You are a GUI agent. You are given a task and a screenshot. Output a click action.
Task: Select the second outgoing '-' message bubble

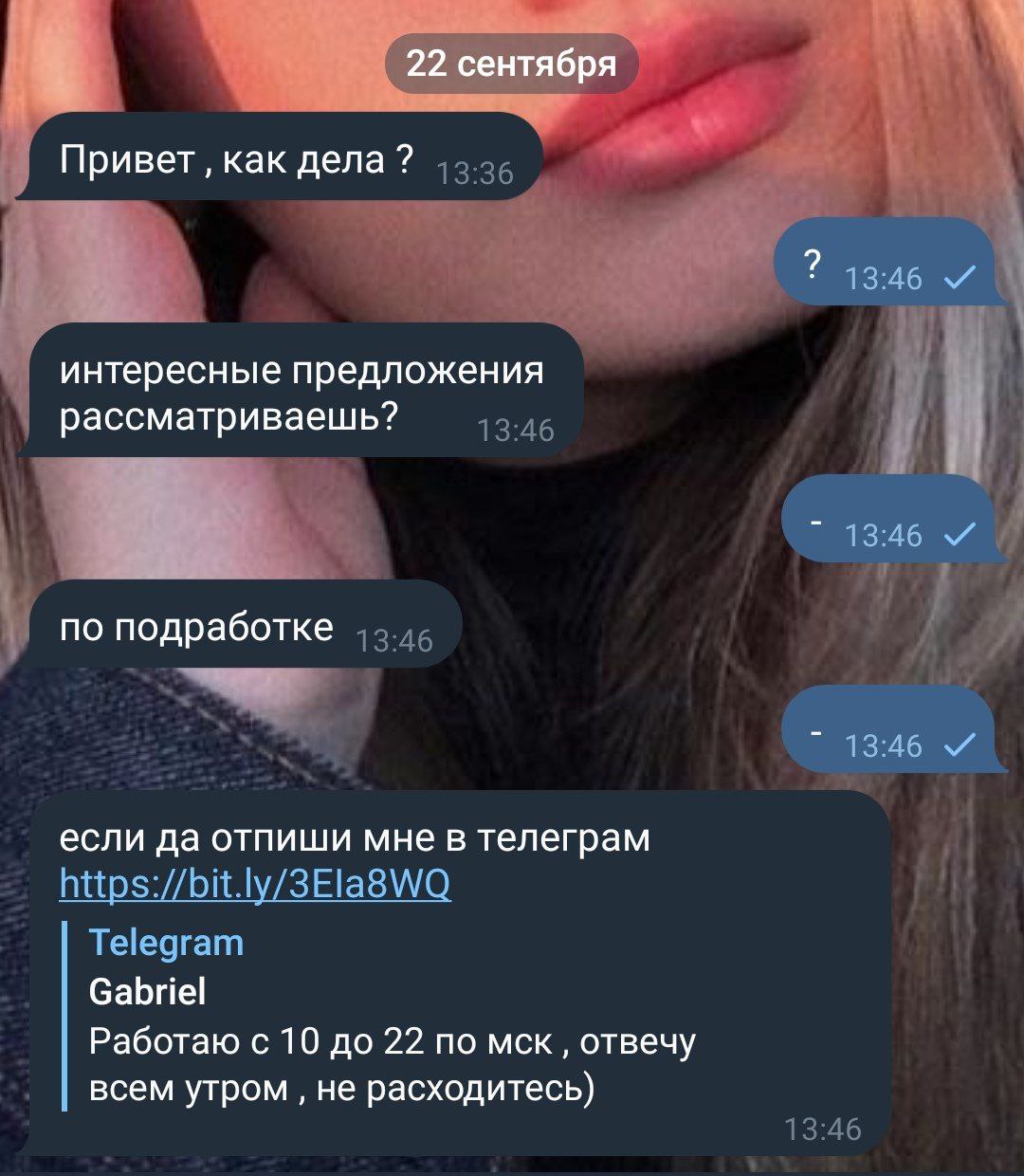pos(894,729)
